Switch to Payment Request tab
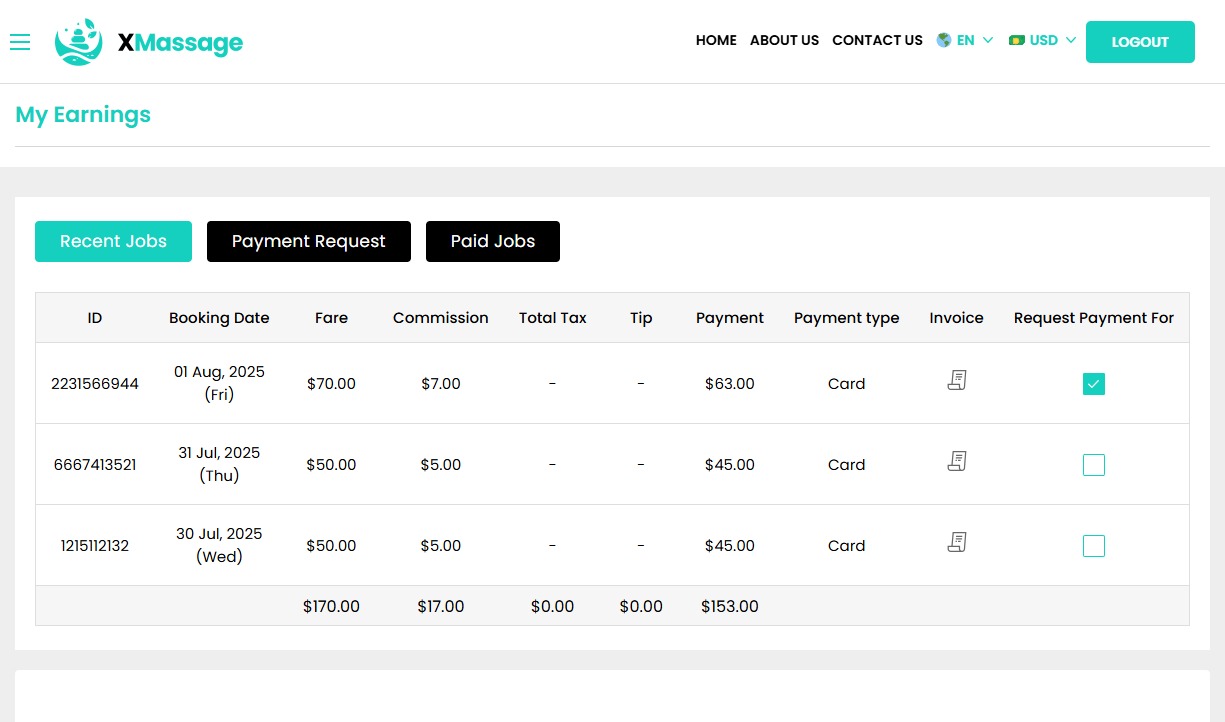Screen dimensions: 1225x722 pos(308,242)
